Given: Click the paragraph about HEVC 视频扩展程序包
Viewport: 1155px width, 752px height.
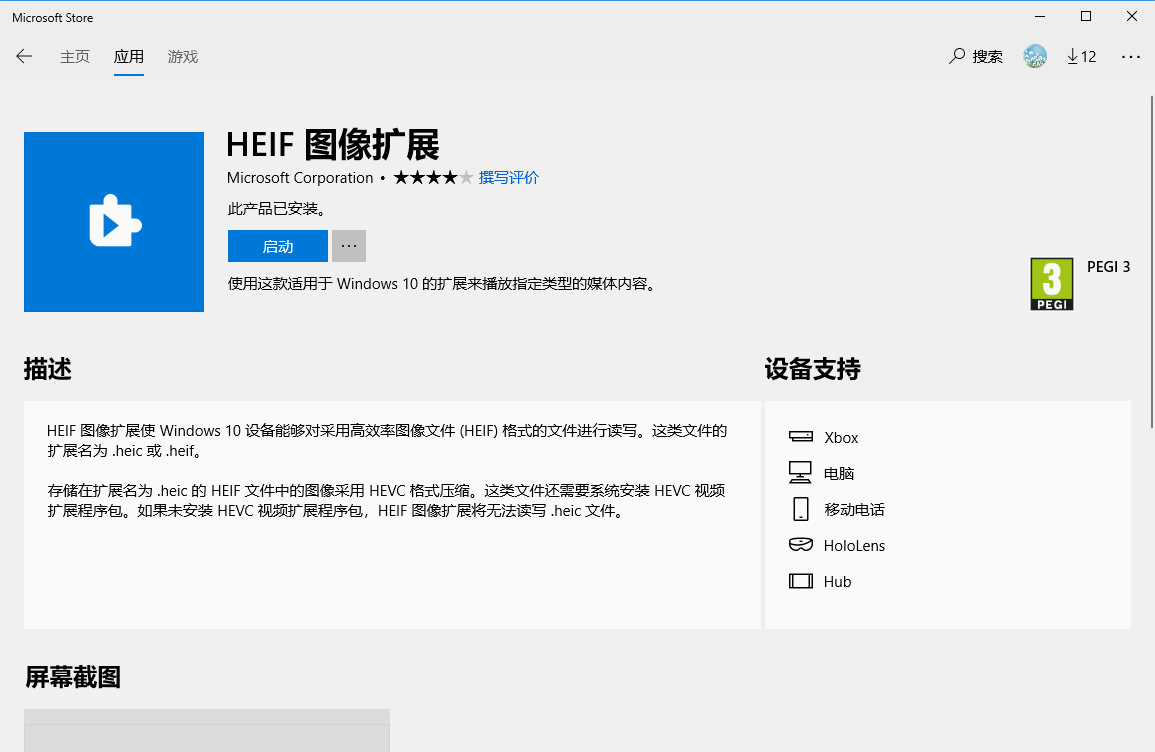Looking at the screenshot, I should click(x=386, y=501).
